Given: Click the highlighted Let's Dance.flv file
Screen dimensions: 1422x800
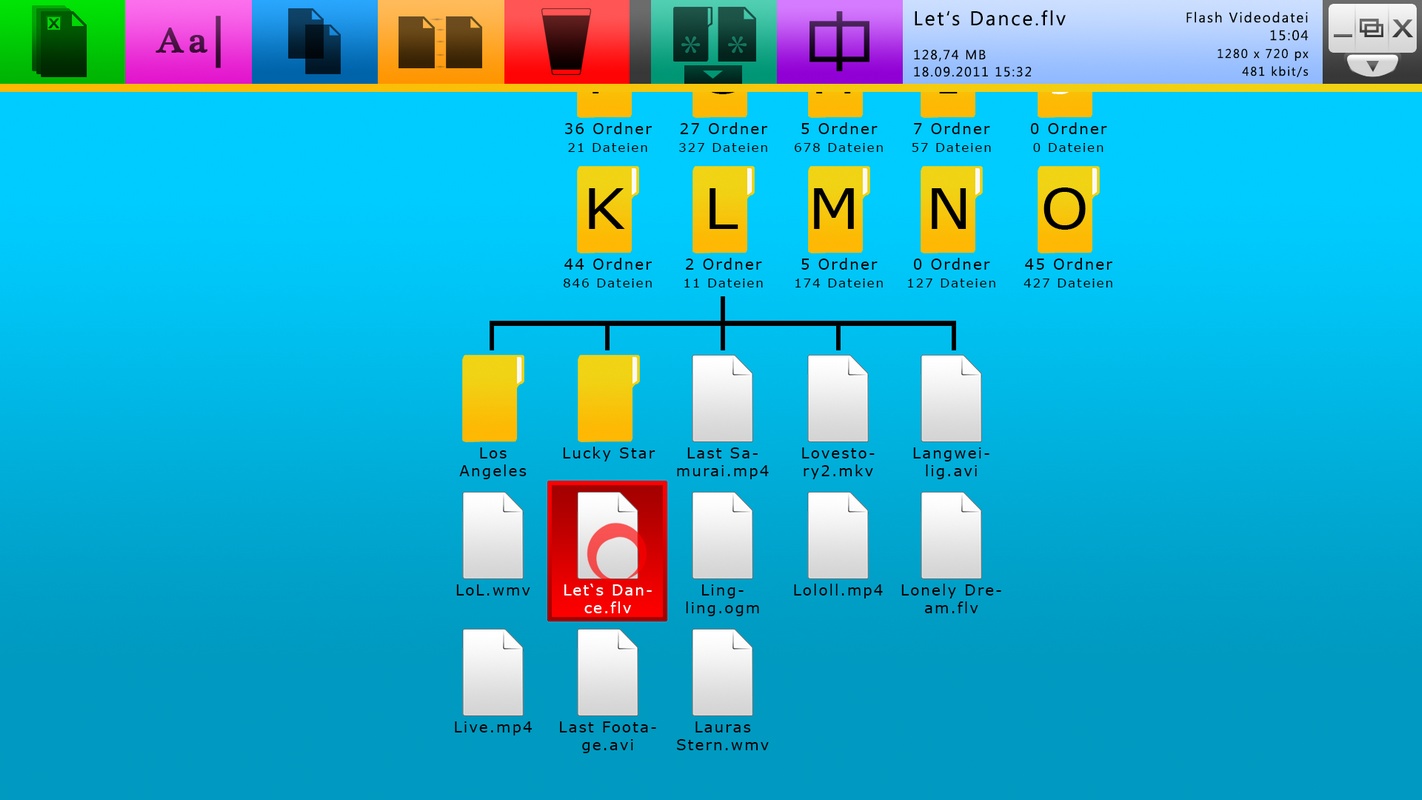Looking at the screenshot, I should click(607, 551).
